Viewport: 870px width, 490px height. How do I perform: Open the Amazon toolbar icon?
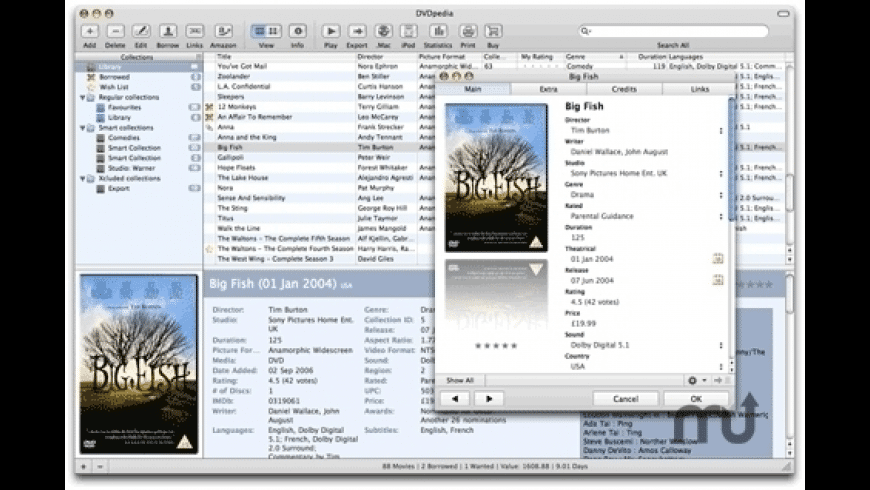223,31
